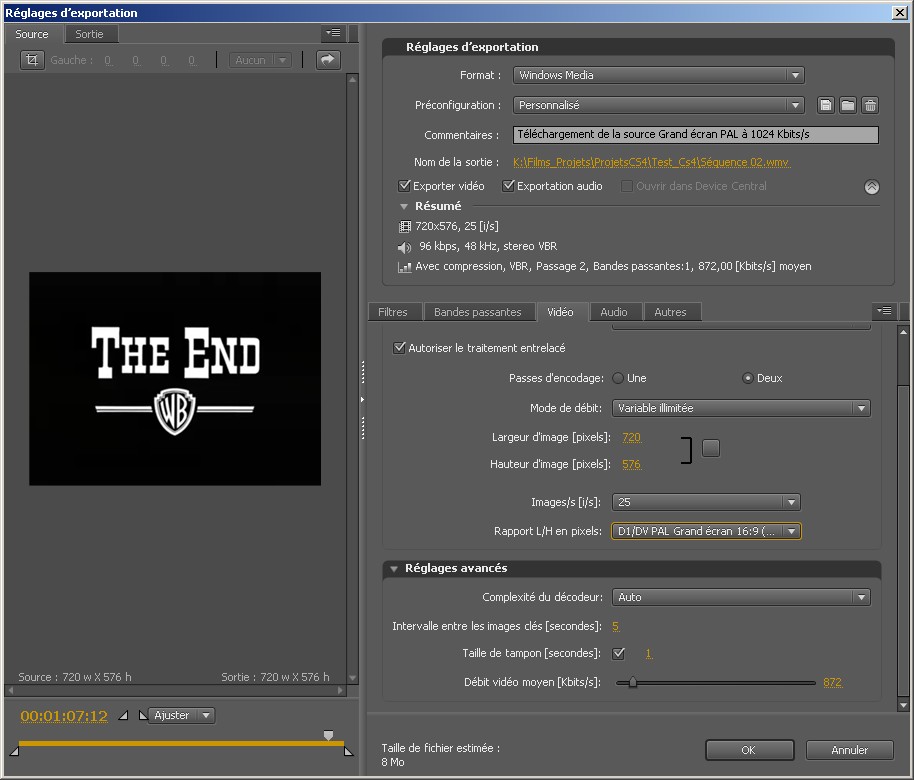
Task: Click the OK button
Action: click(749, 750)
